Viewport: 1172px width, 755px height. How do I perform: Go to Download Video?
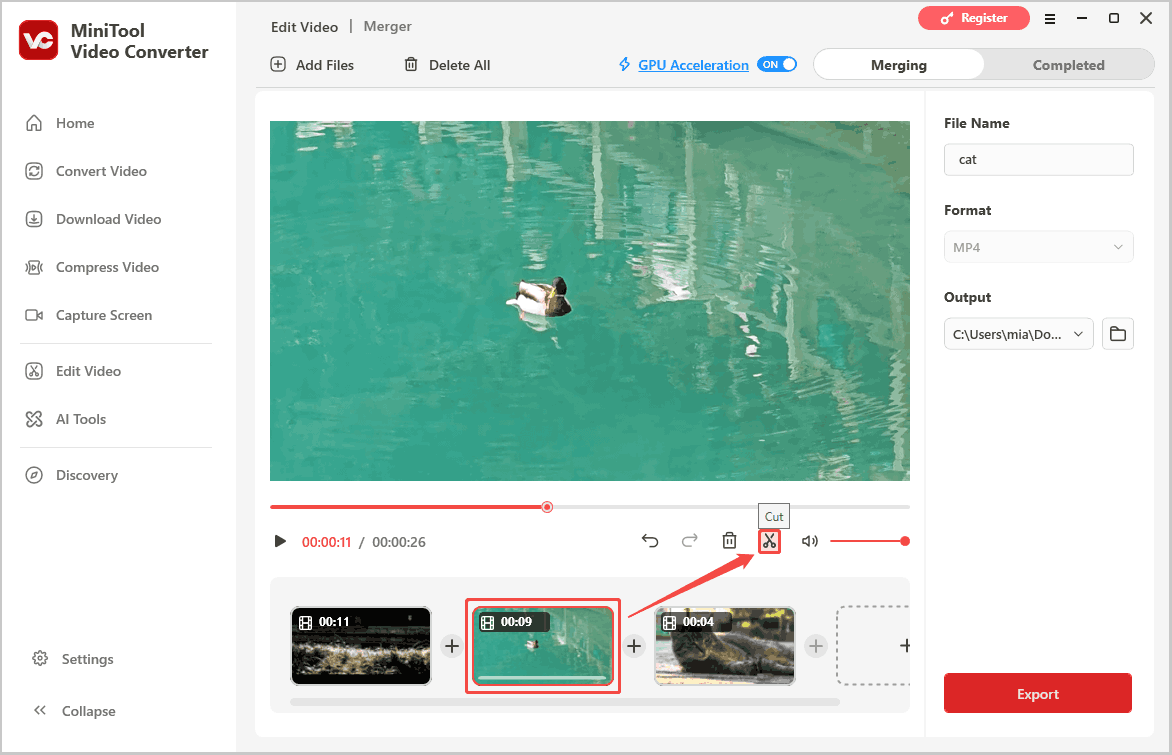(93, 219)
